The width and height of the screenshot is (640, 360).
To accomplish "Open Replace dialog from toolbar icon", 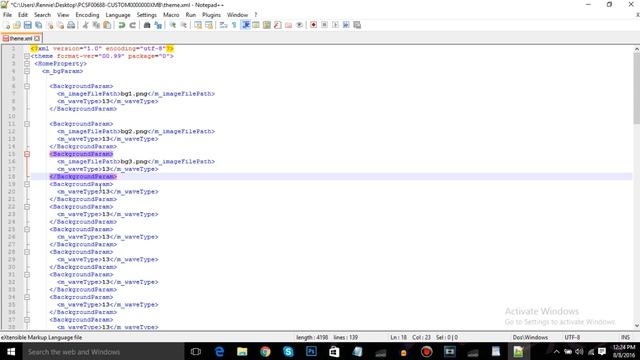I will click(158, 25).
